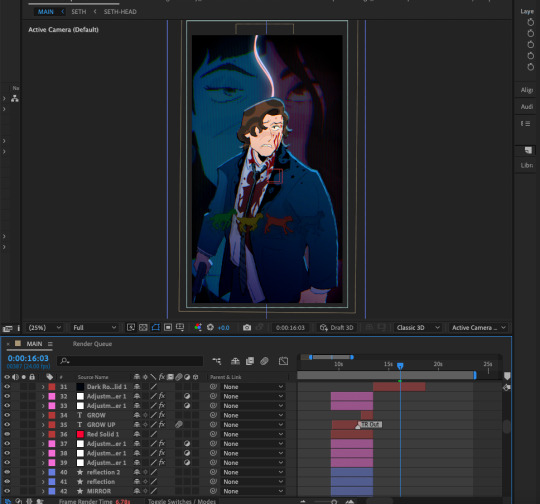
Task: Open grid and guide options icon
Action: click(x=180, y=327)
